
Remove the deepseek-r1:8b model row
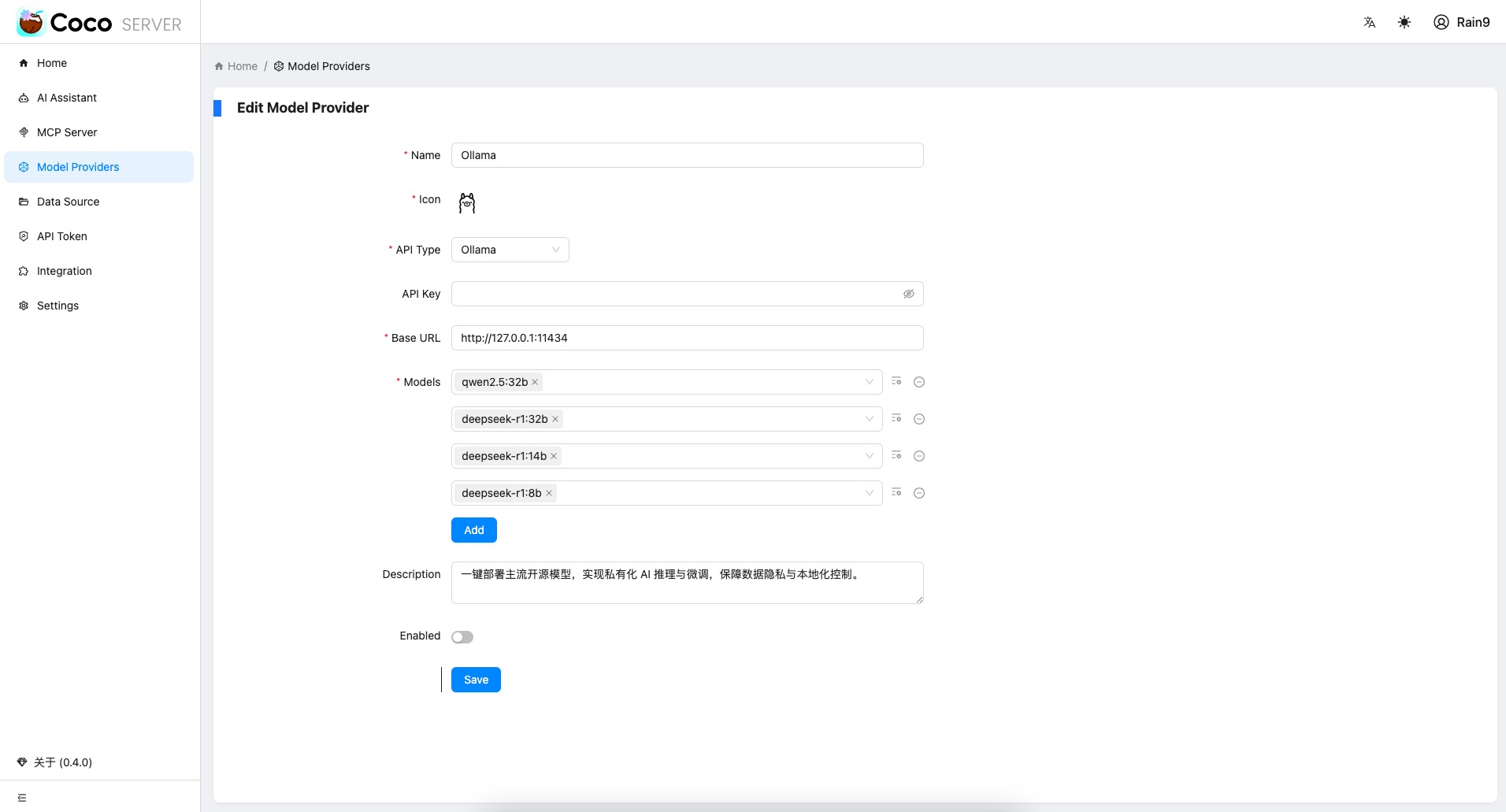point(919,493)
